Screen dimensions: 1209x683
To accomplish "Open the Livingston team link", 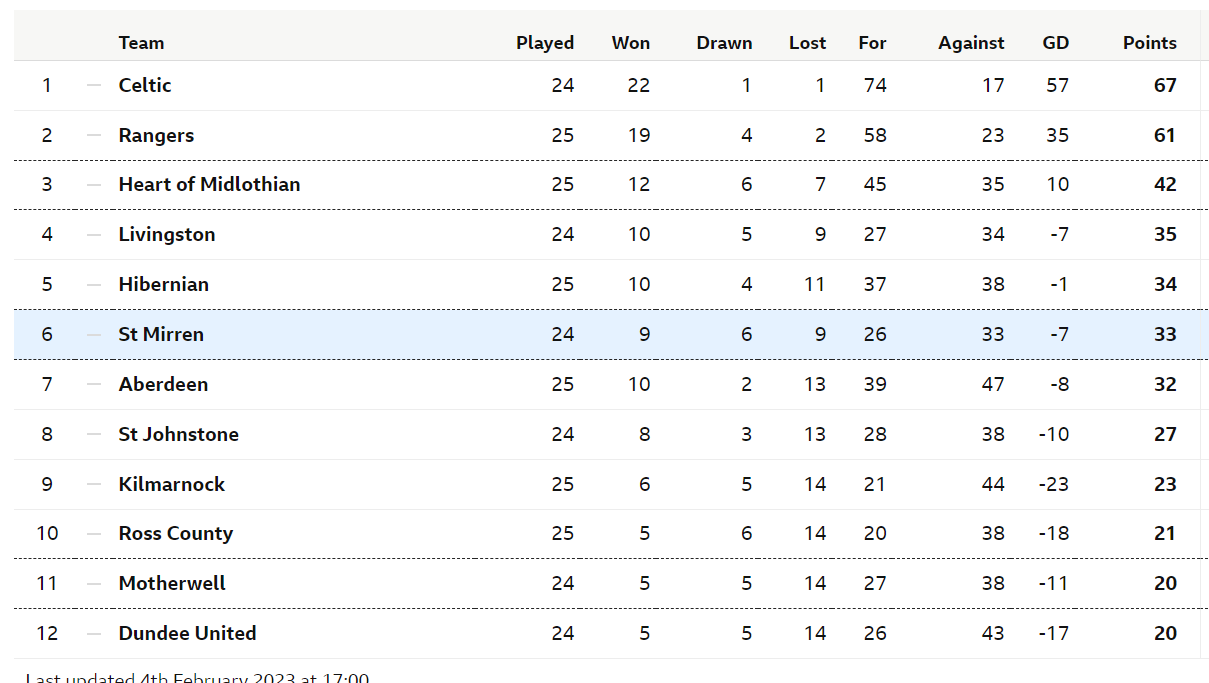I will pos(167,234).
